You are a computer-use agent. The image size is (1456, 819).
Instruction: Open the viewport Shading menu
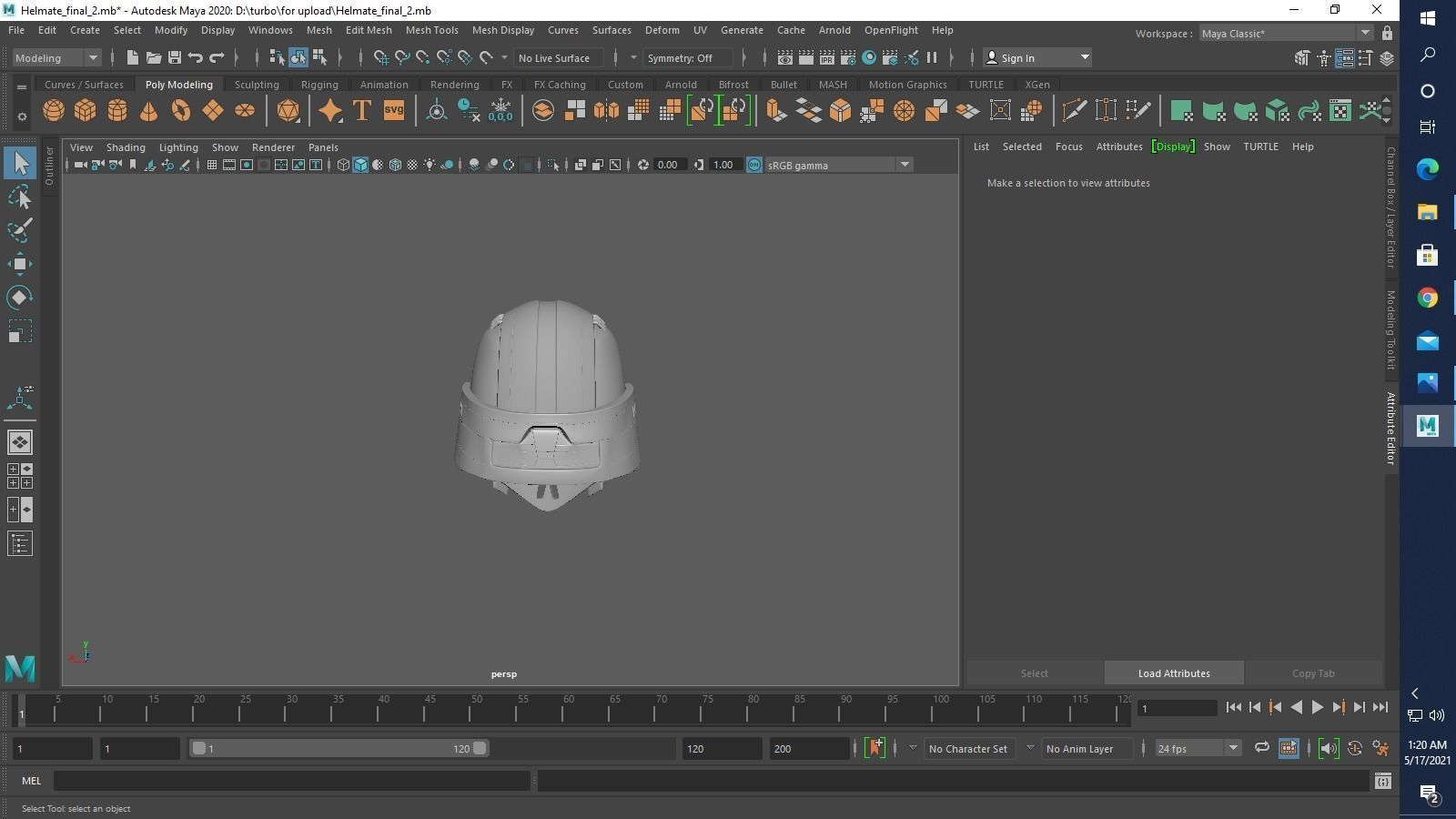(x=126, y=147)
